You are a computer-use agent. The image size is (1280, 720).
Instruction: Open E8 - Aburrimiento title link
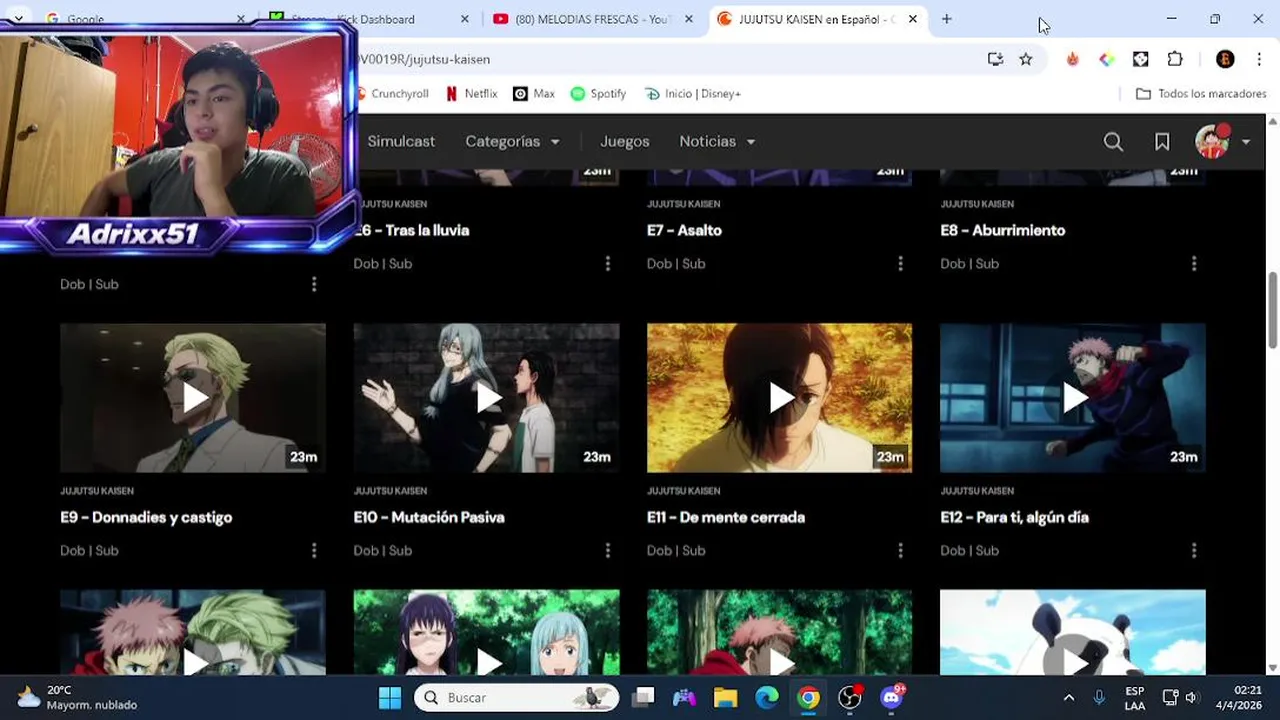pyautogui.click(x=1003, y=230)
